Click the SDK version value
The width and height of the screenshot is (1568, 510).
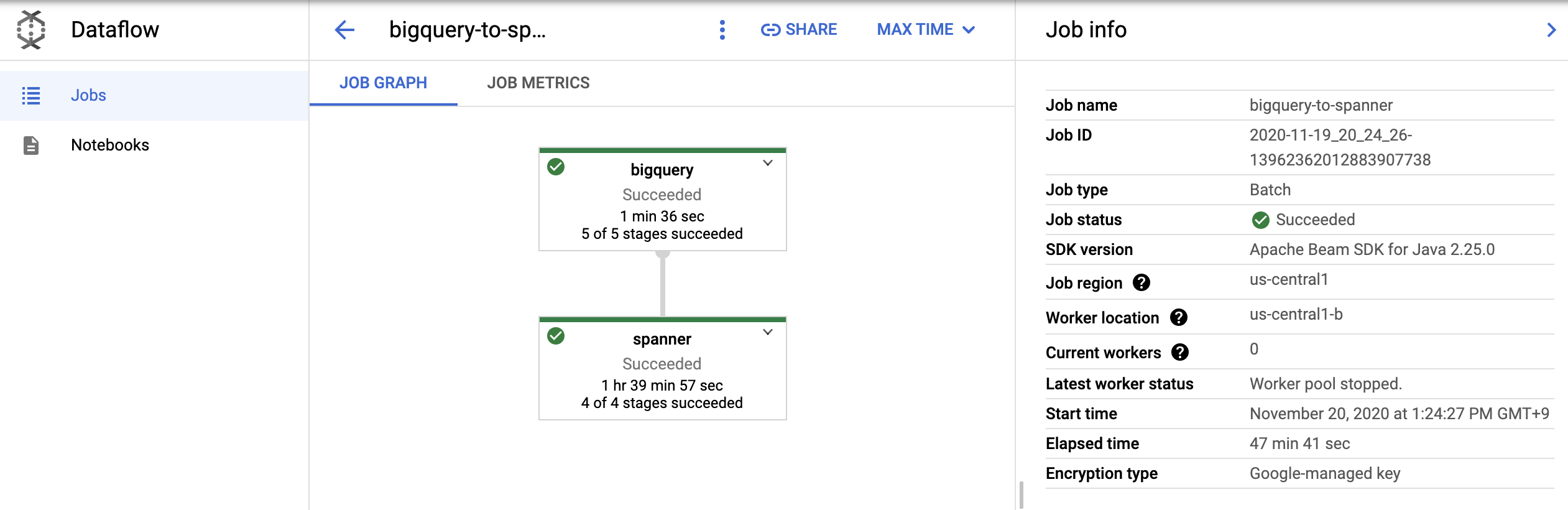click(1372, 249)
